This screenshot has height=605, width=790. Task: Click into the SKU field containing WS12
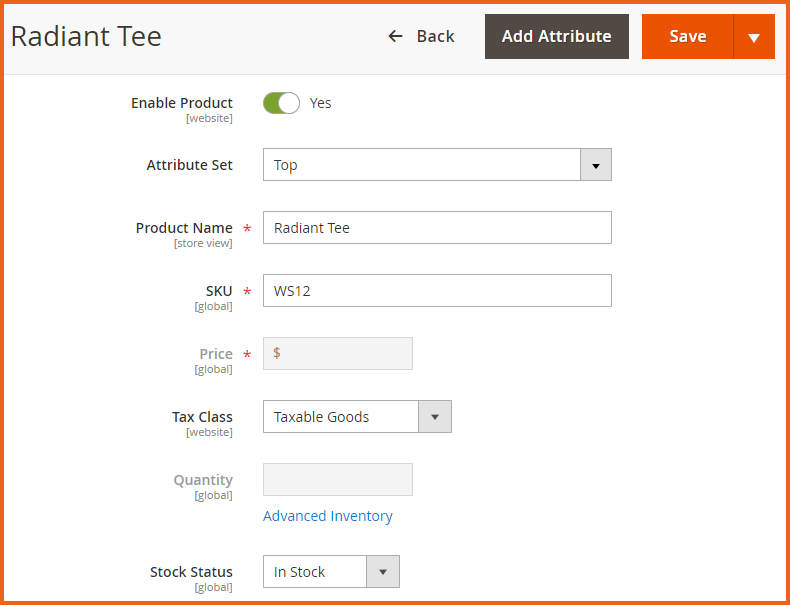[x=437, y=291]
